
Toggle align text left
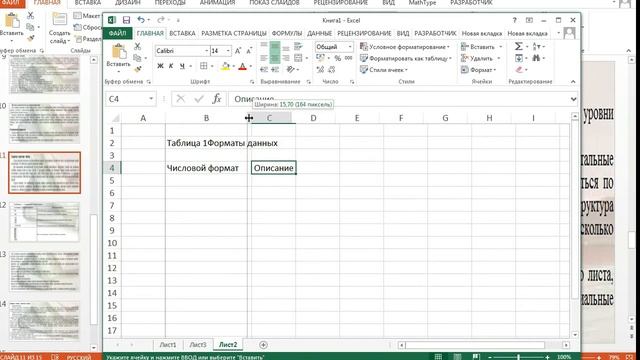(x=264, y=58)
